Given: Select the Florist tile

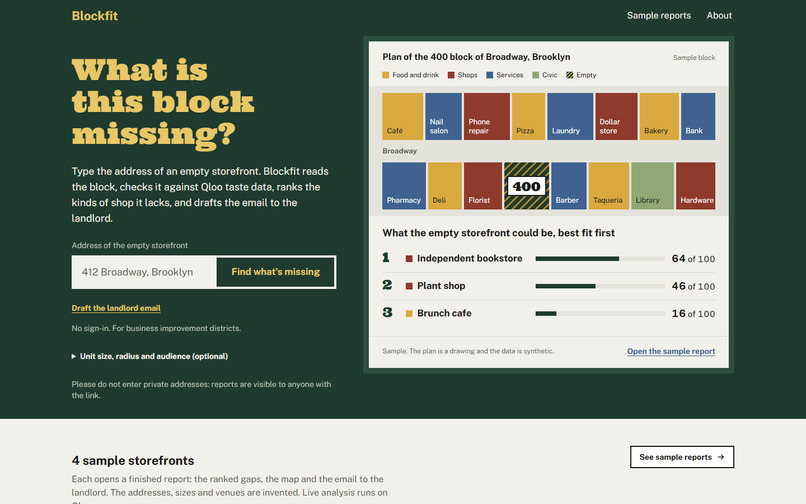Looking at the screenshot, I should click(483, 186).
